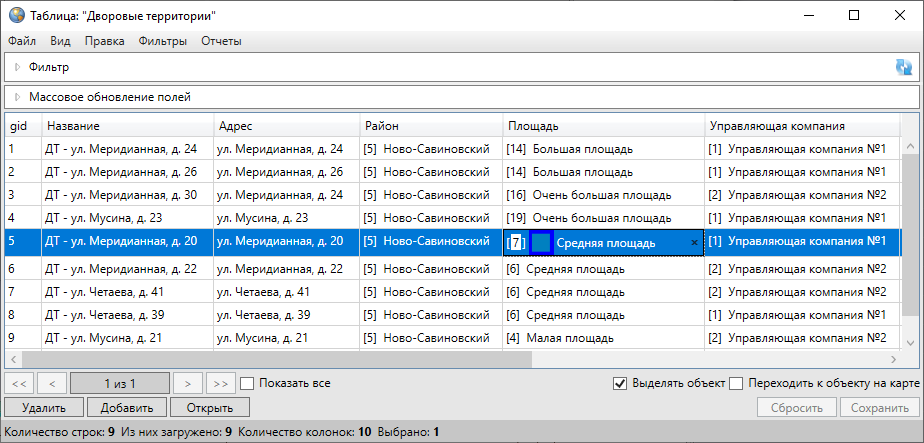Open the Фильтры menu

click(x=163, y=41)
